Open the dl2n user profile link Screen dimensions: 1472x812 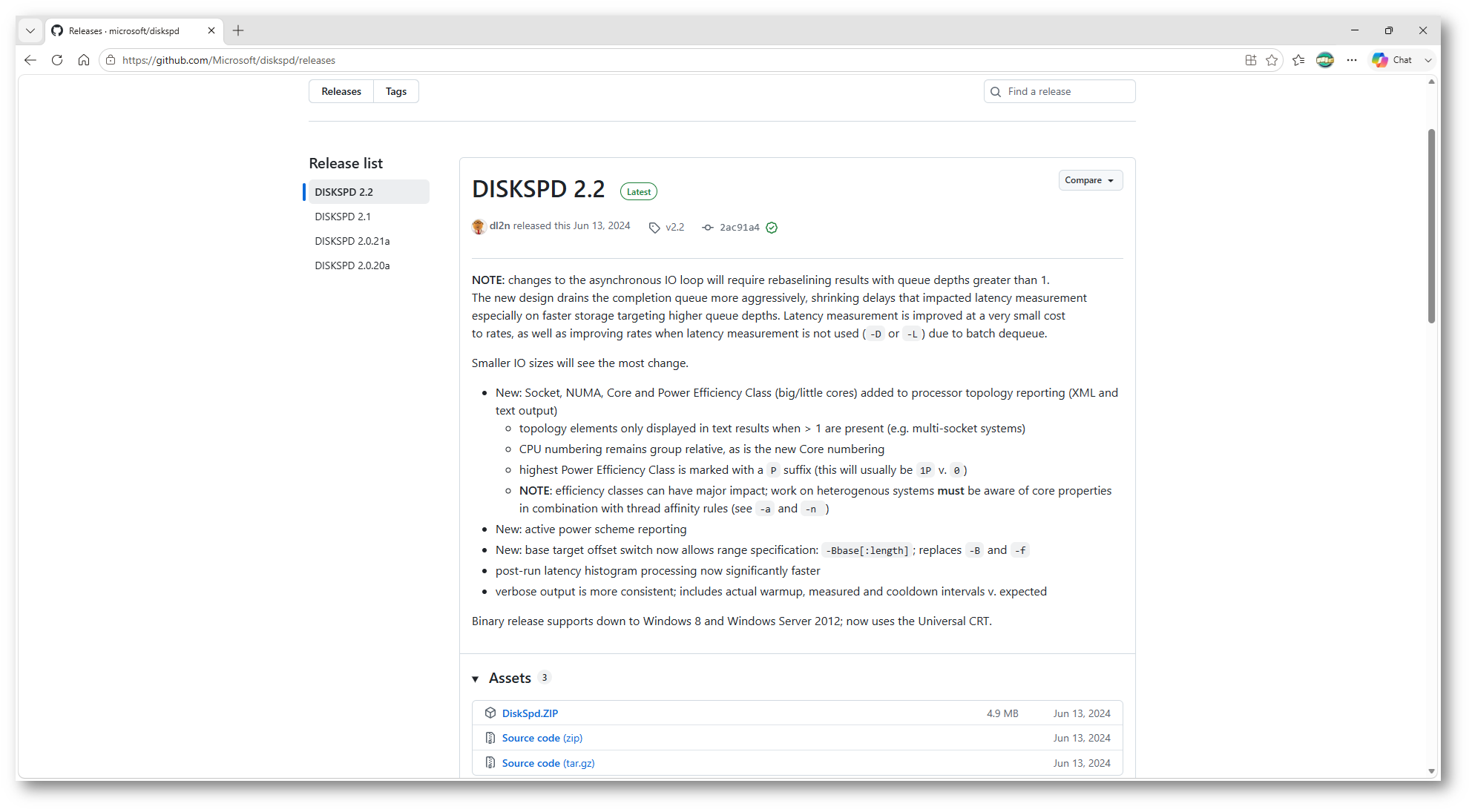coord(500,226)
